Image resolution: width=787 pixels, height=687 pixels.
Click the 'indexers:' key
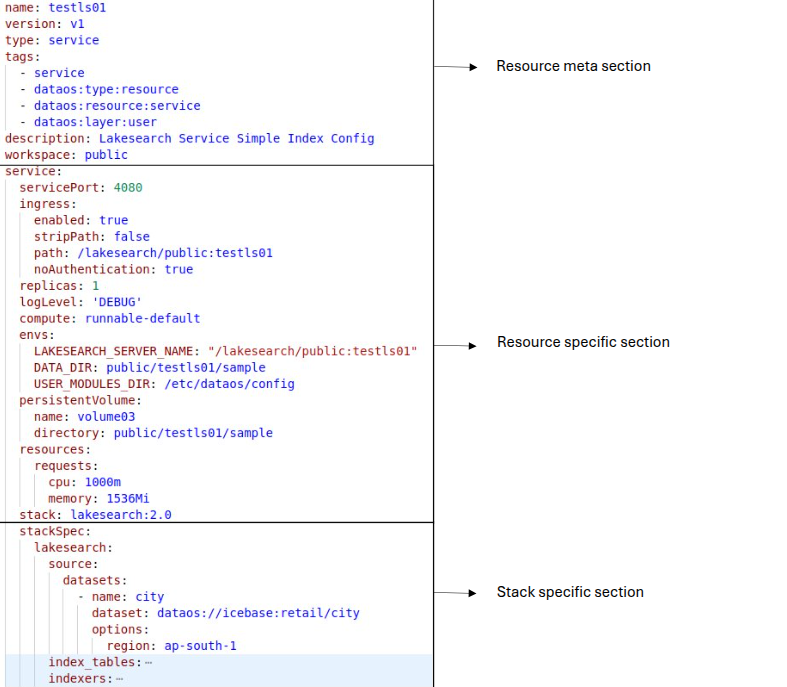[x=81, y=678]
